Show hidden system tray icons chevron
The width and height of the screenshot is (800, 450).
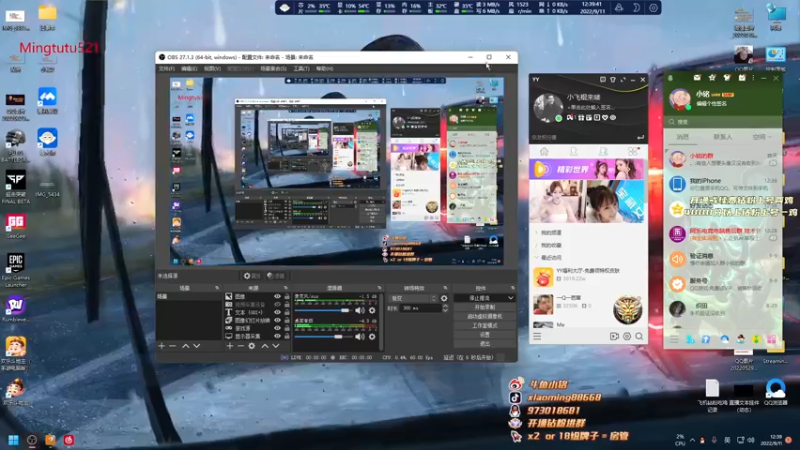coord(692,440)
